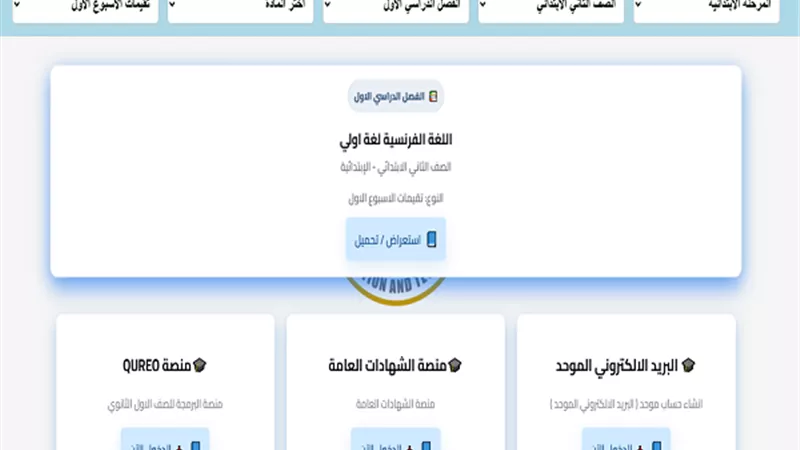Screen dimensions: 800x450
Task: Click الدخول الآن under منصة الشهادات العامة
Action: click(x=395, y=440)
